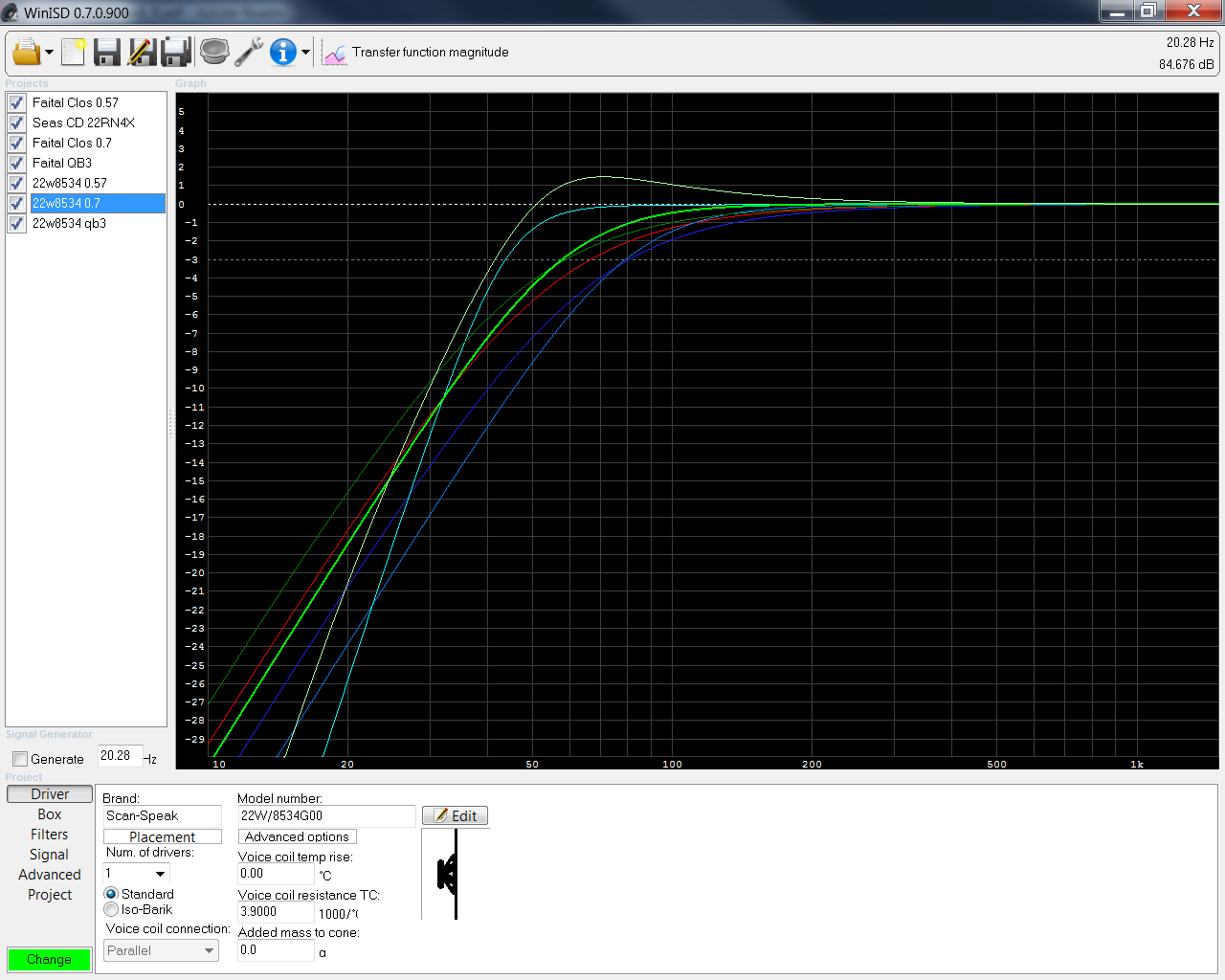The image size is (1225, 980).
Task: Enable the Generate signal checkbox
Action: pyautogui.click(x=20, y=759)
